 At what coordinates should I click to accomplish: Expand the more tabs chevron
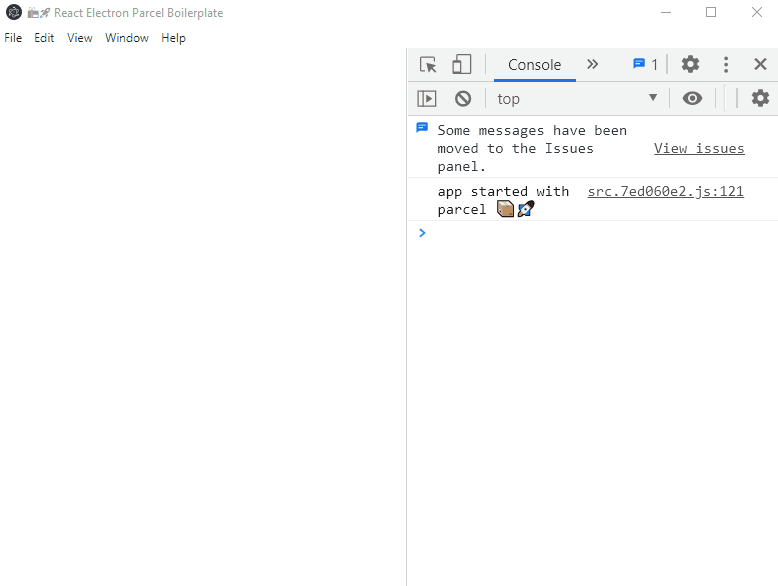coord(592,65)
